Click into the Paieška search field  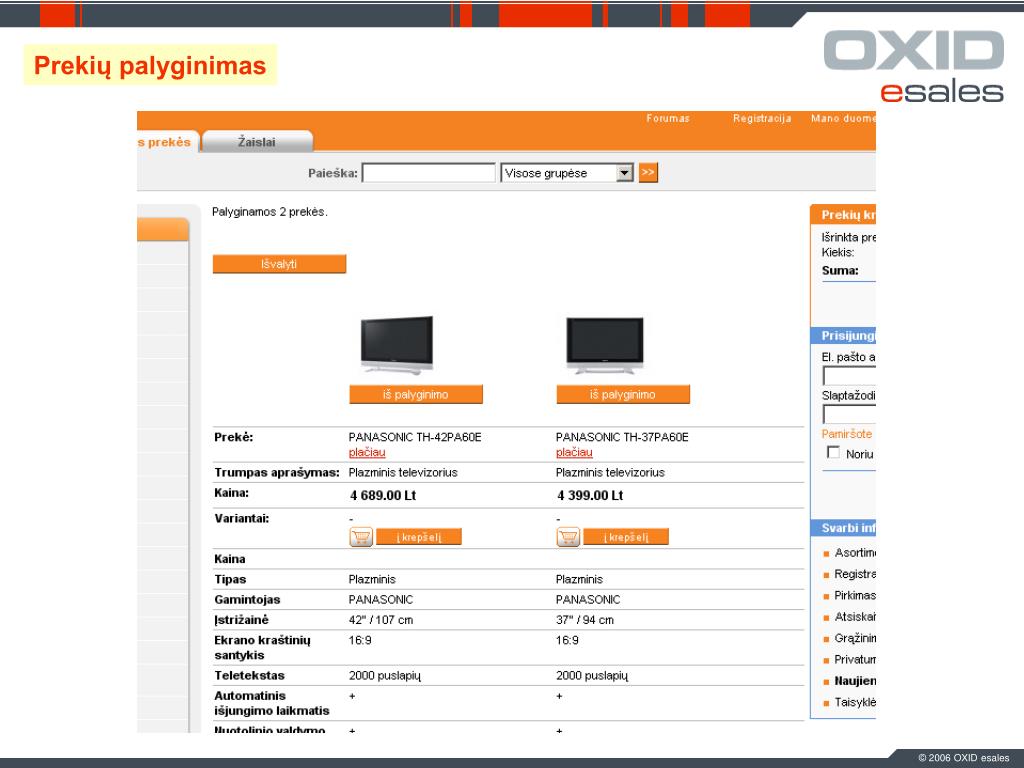[x=428, y=173]
